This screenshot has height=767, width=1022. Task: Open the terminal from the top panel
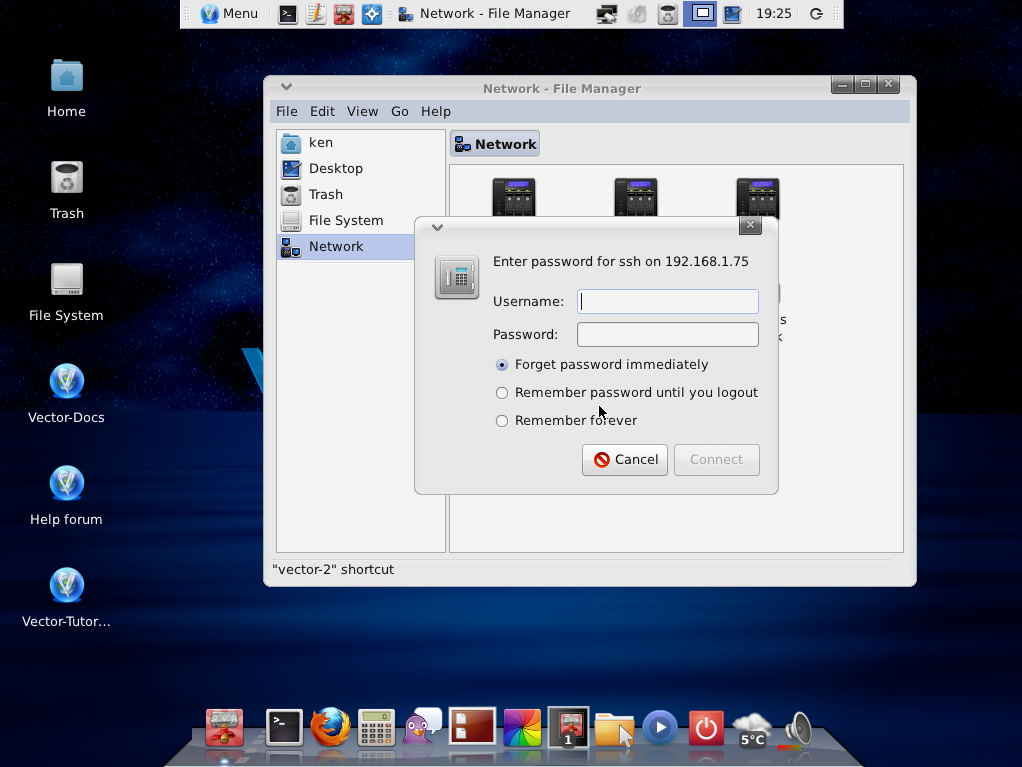pyautogui.click(x=288, y=14)
